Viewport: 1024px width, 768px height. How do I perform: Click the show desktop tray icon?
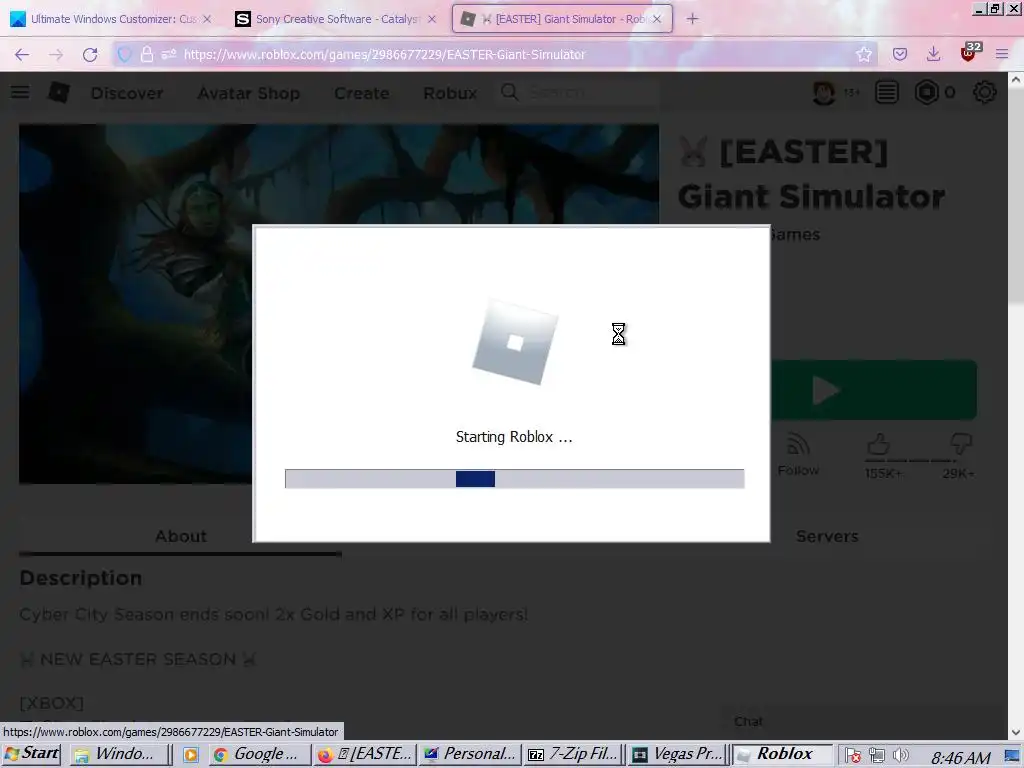1014,756
